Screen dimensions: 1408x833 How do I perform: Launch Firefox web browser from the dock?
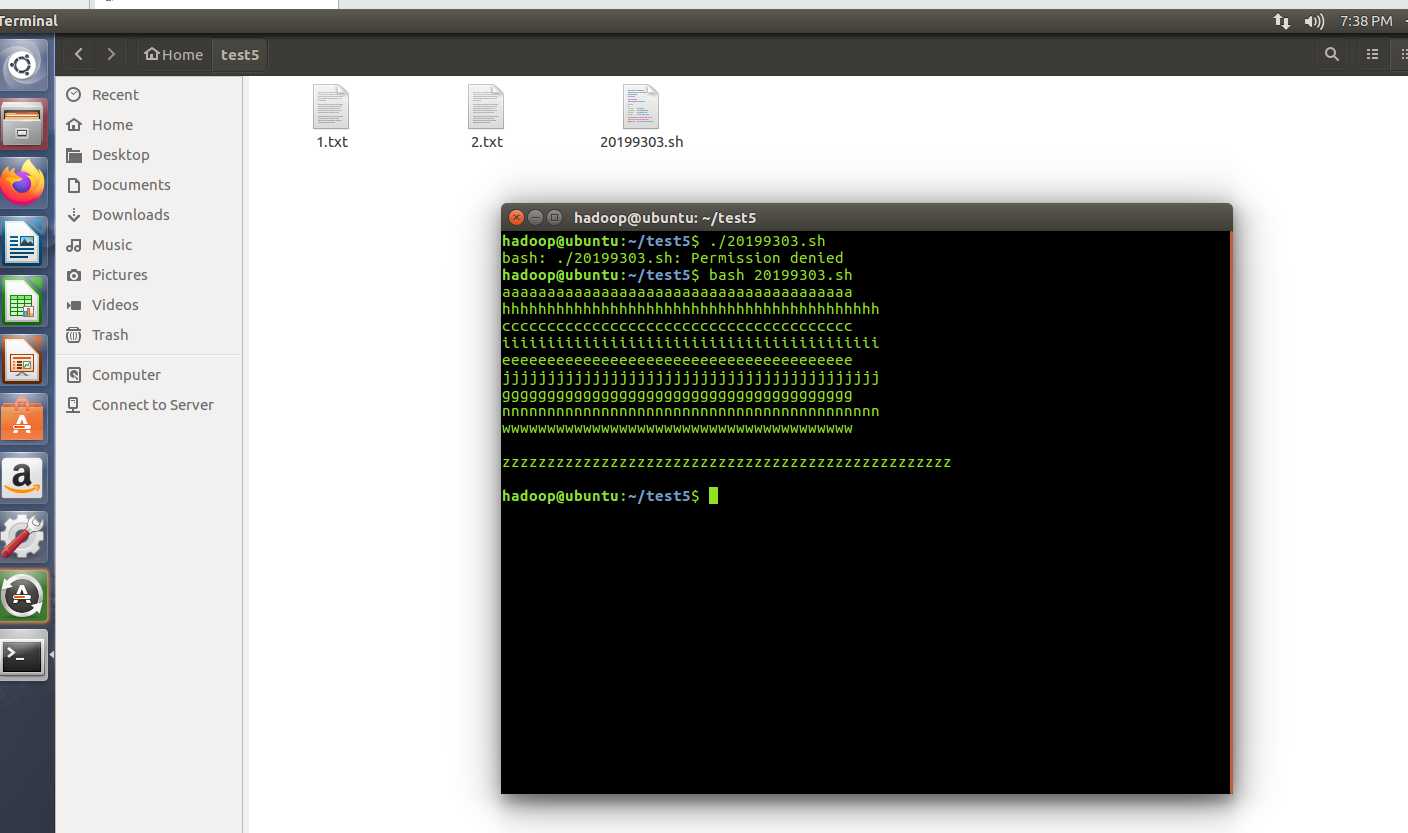coord(22,184)
